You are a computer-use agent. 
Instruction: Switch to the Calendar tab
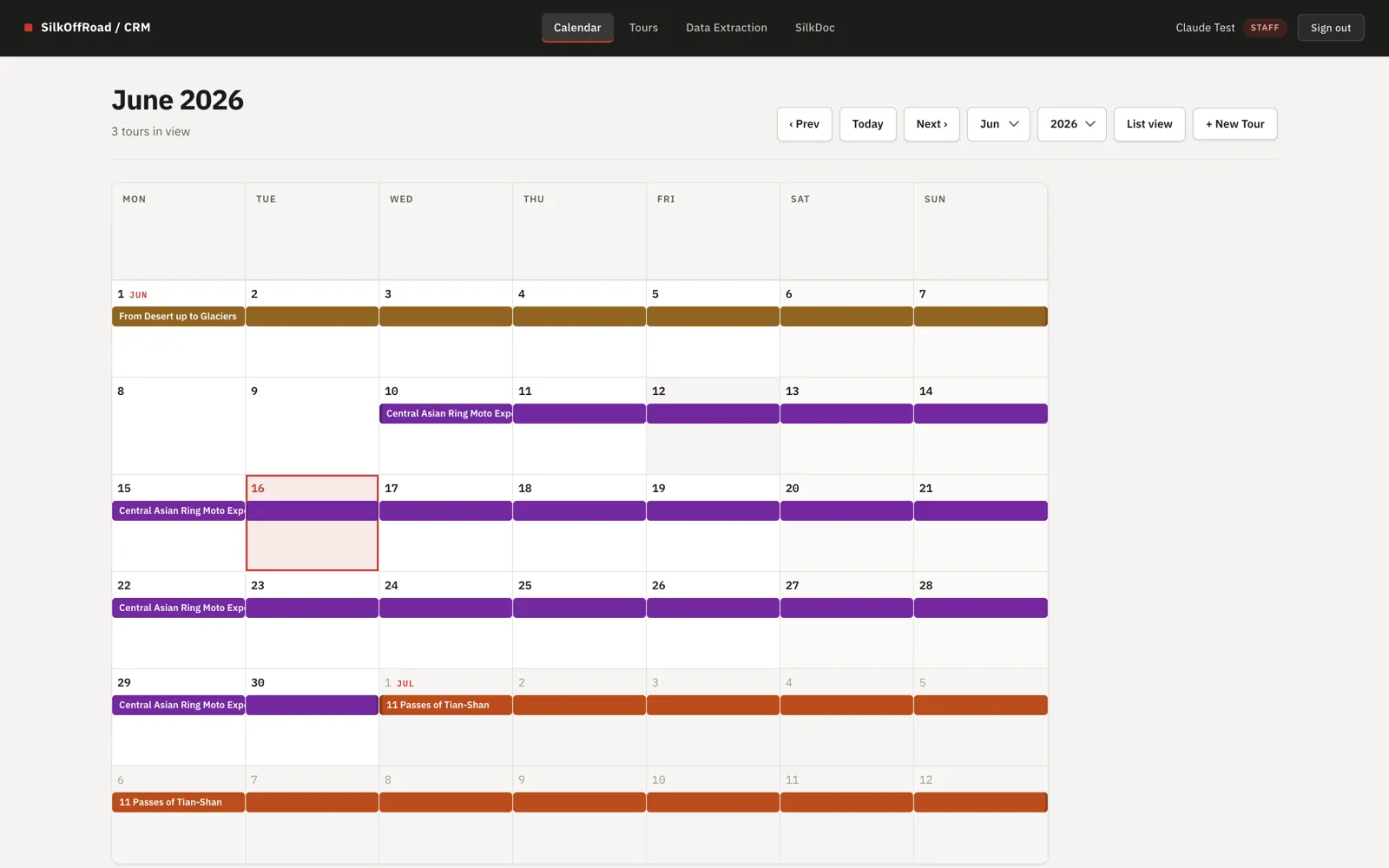(x=577, y=28)
